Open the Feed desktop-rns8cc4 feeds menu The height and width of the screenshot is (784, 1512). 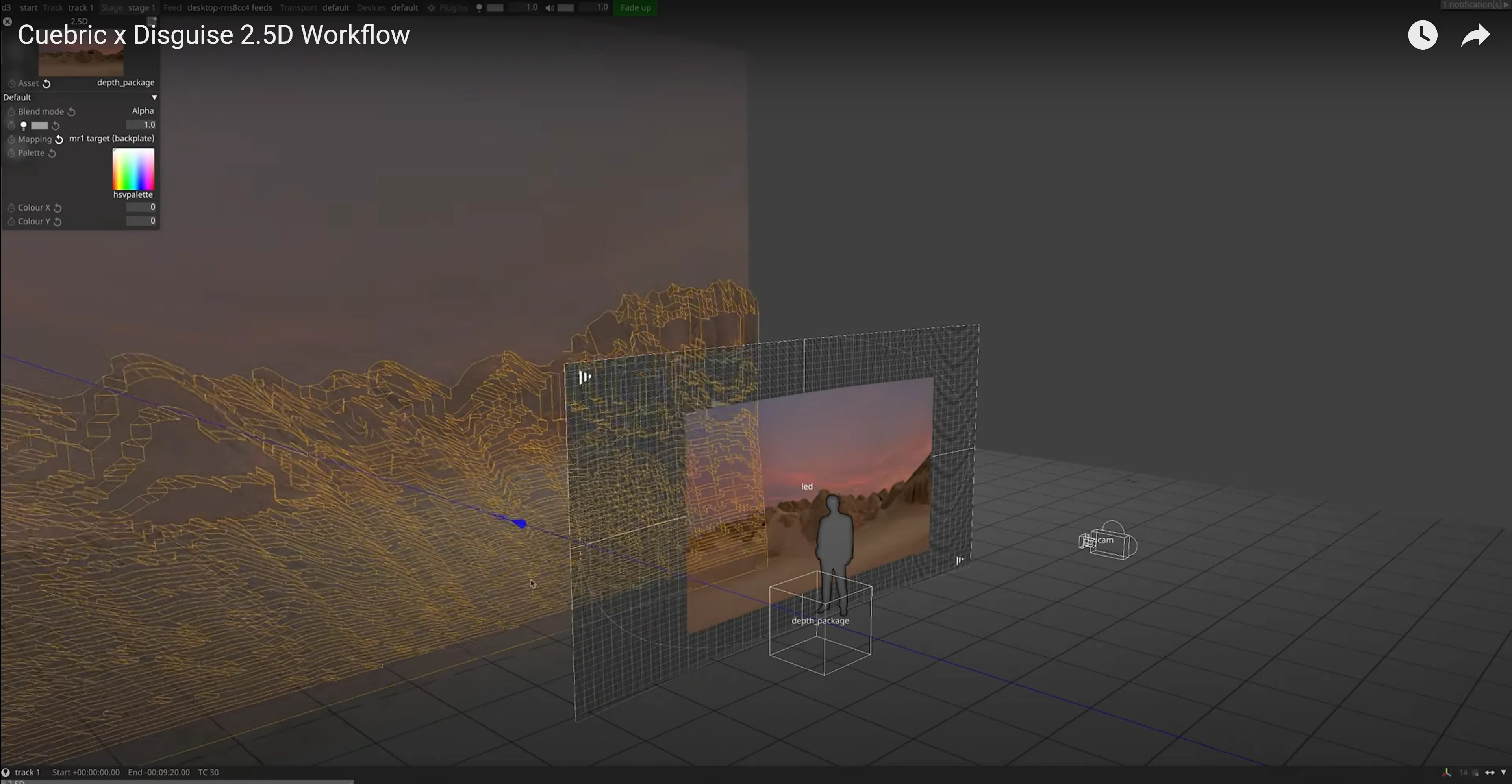point(218,7)
